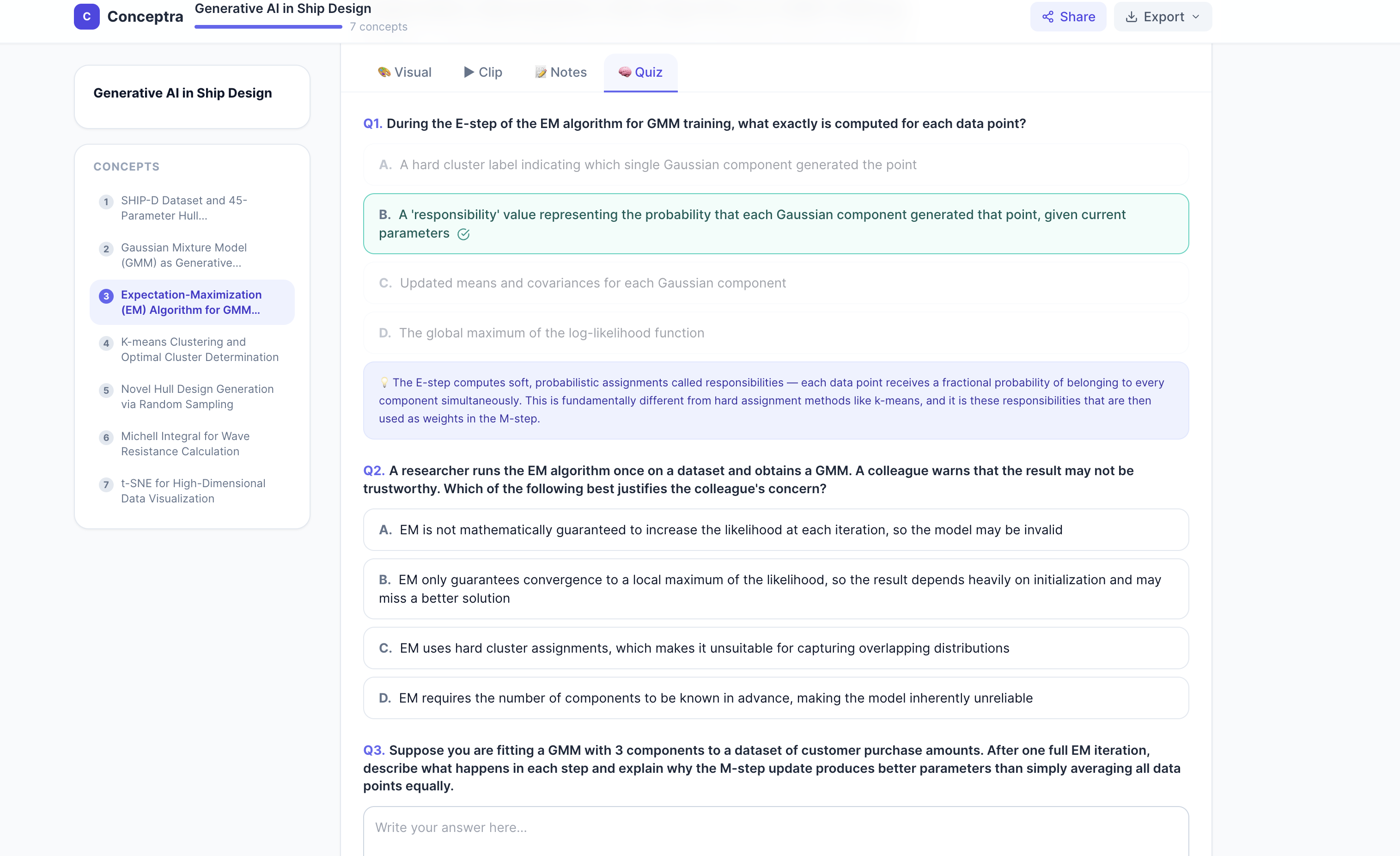The width and height of the screenshot is (1400, 856).
Task: Click the share icon in header
Action: pos(1047,17)
